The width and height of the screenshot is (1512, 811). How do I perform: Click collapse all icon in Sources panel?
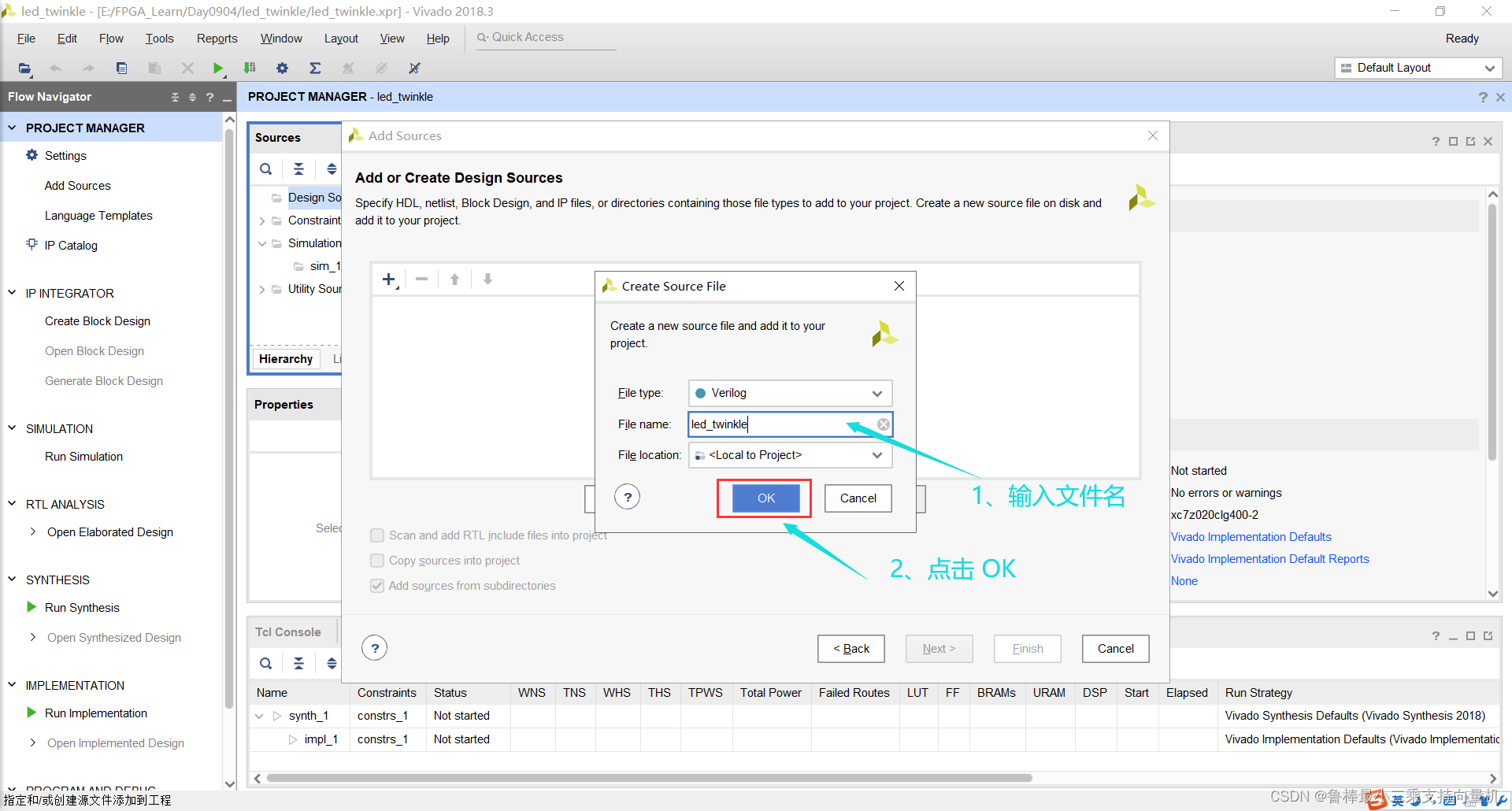point(298,168)
